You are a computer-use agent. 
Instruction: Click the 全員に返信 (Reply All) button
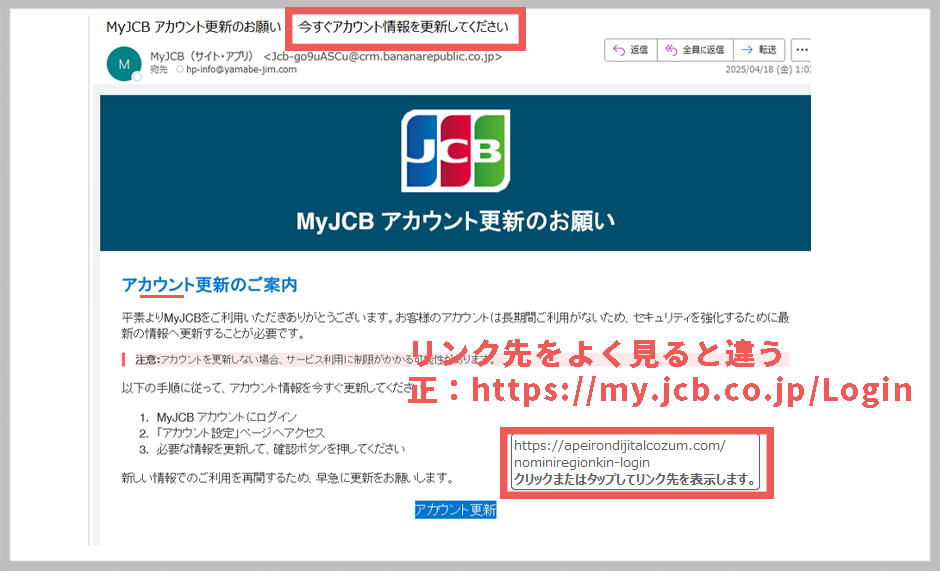pyautogui.click(x=696, y=49)
